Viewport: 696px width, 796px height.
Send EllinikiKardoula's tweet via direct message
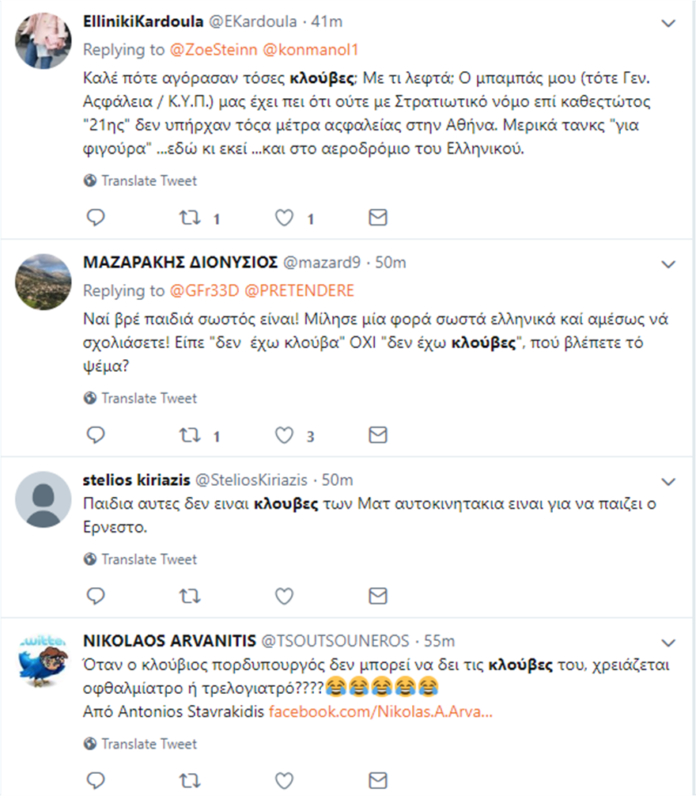pyautogui.click(x=378, y=218)
